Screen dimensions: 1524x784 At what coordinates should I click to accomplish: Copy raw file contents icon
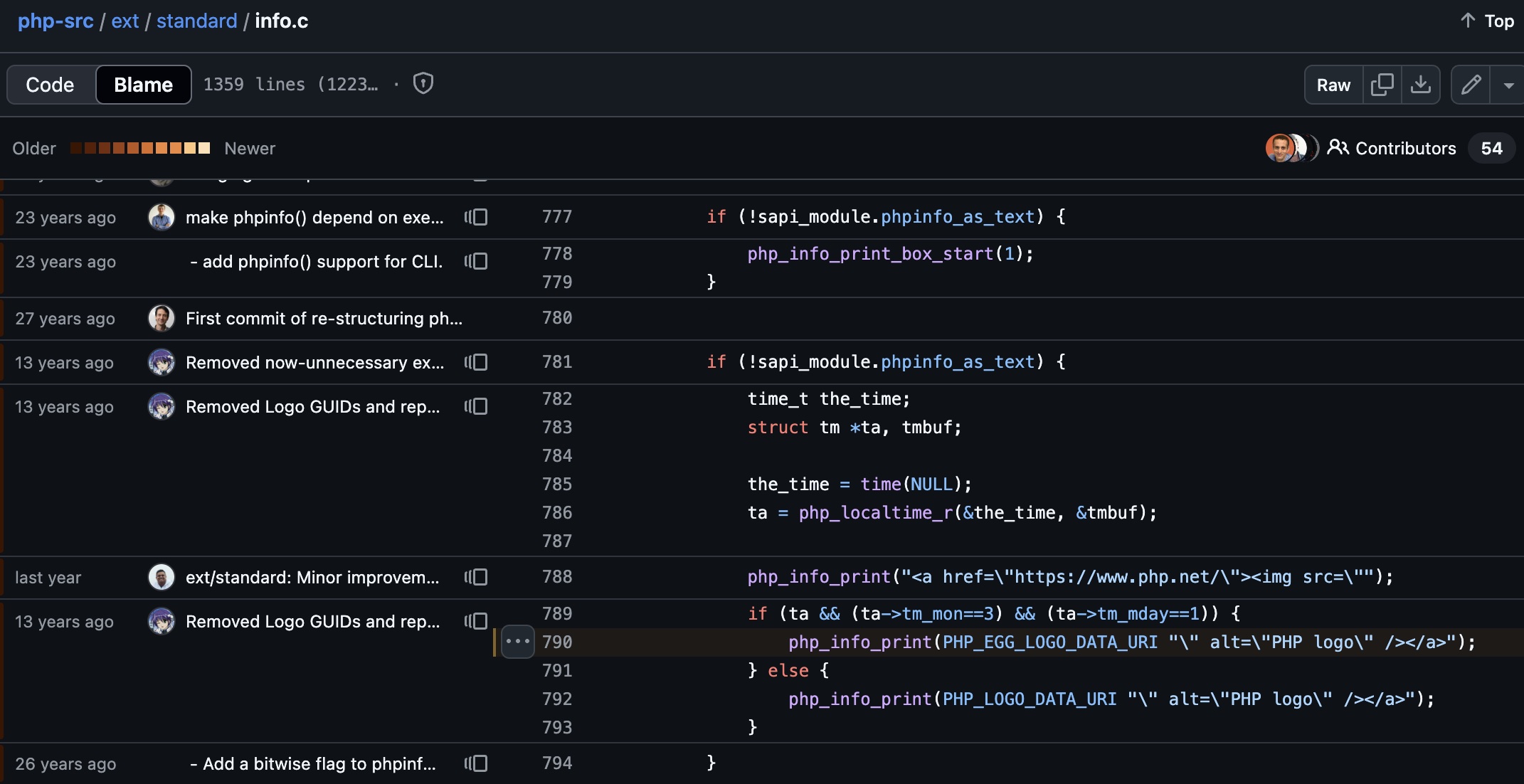click(x=1382, y=85)
